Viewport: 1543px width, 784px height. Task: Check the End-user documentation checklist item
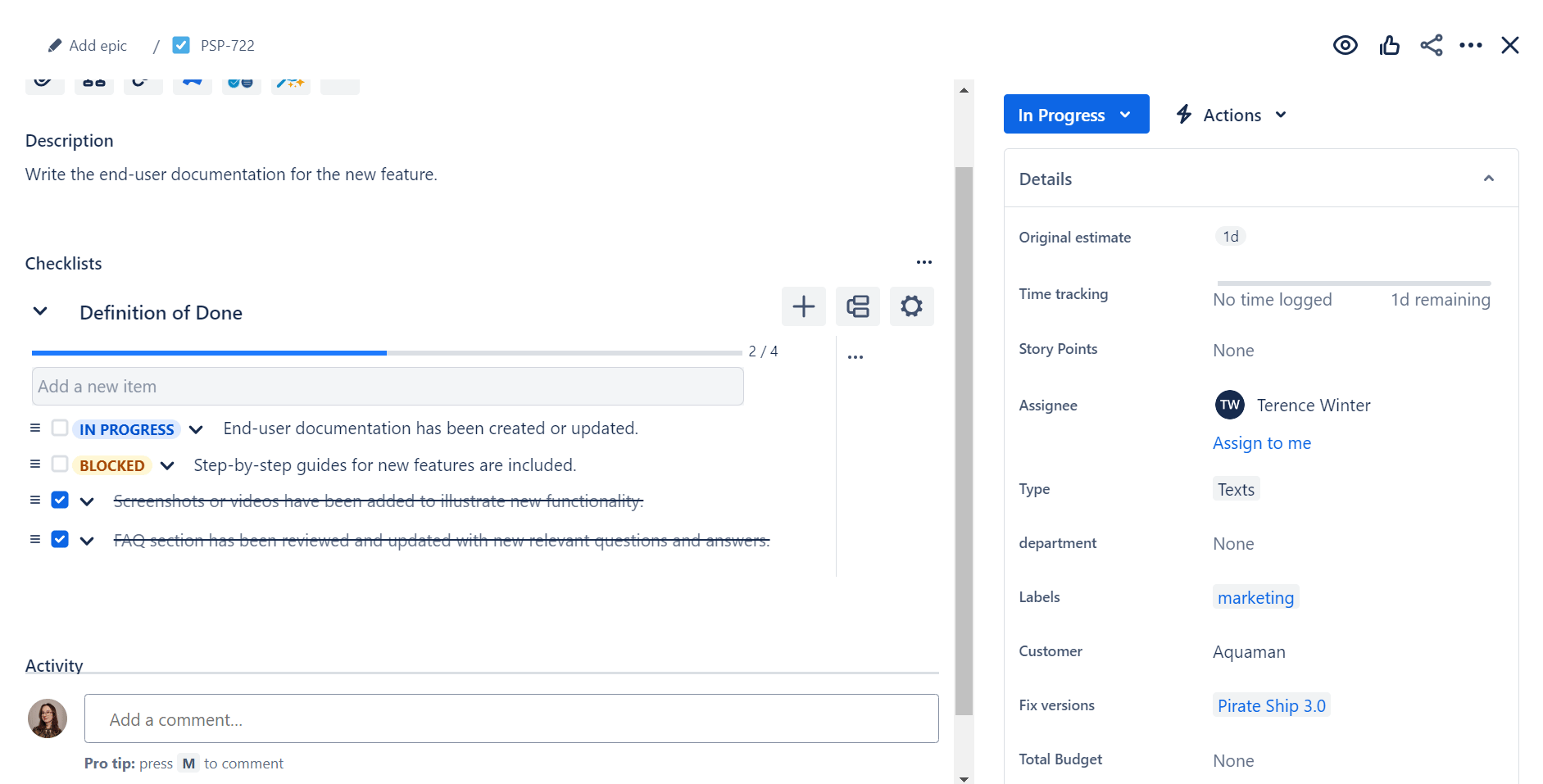(x=59, y=428)
